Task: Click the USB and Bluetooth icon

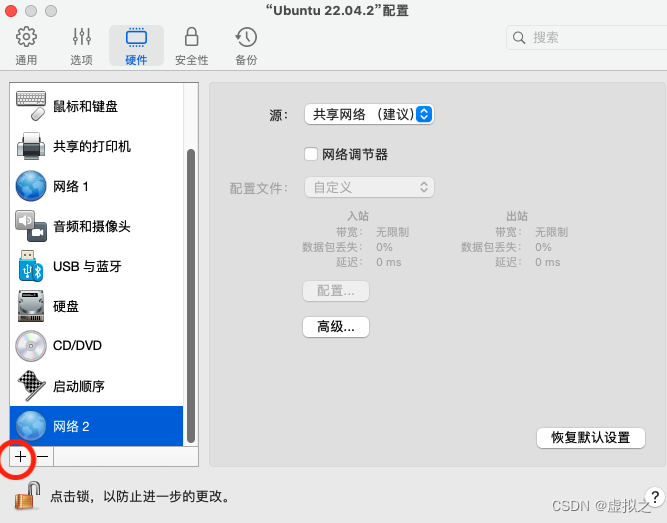Action: pyautogui.click(x=31, y=266)
